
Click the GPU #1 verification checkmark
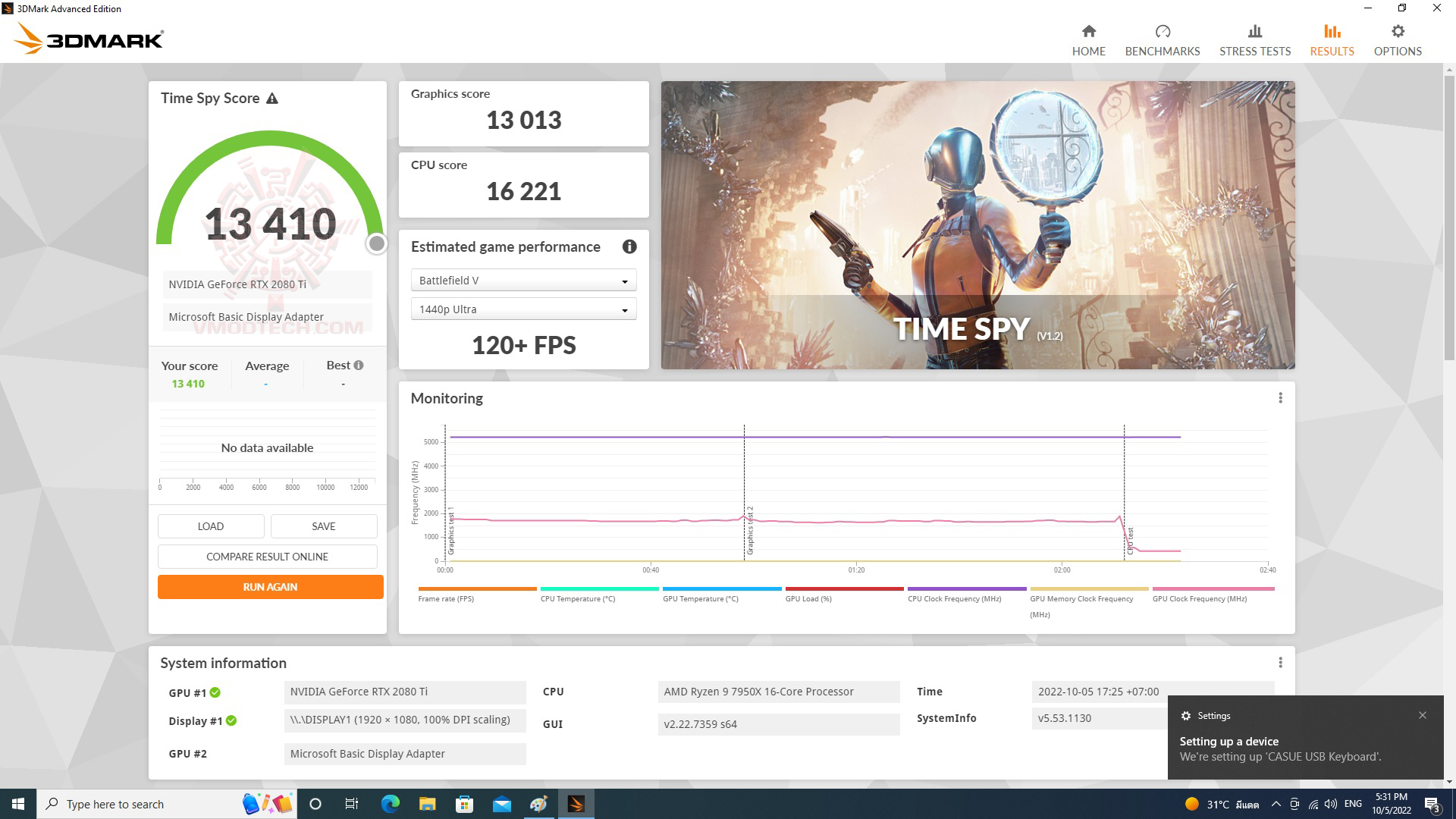[x=216, y=692]
